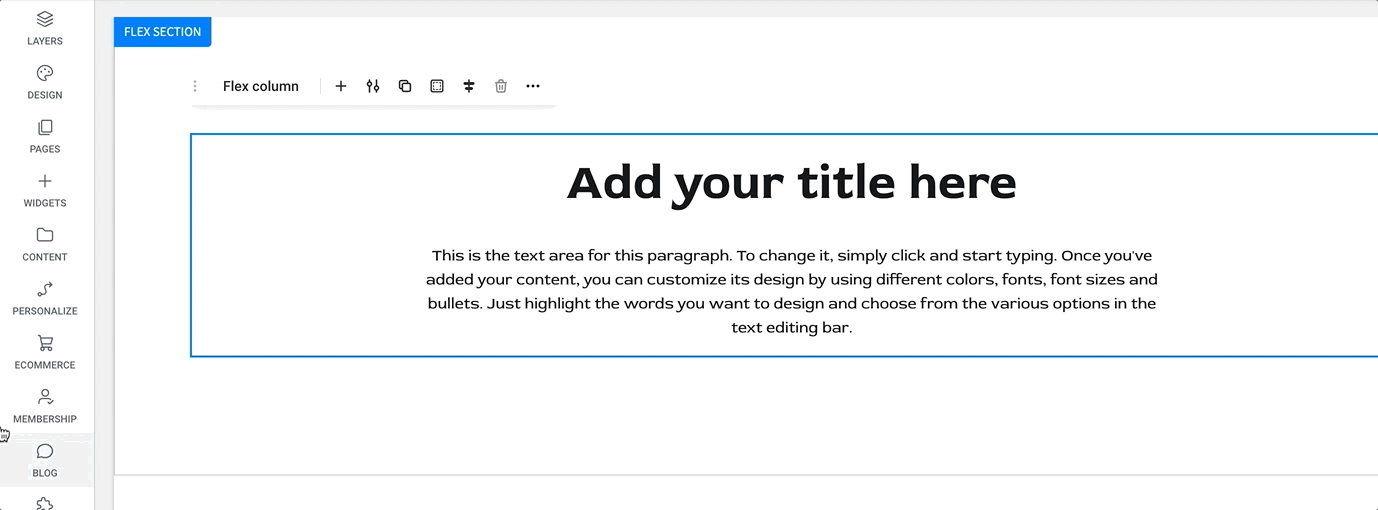Select the FLEX SECTION label tab
1378x510 pixels.
click(162, 32)
